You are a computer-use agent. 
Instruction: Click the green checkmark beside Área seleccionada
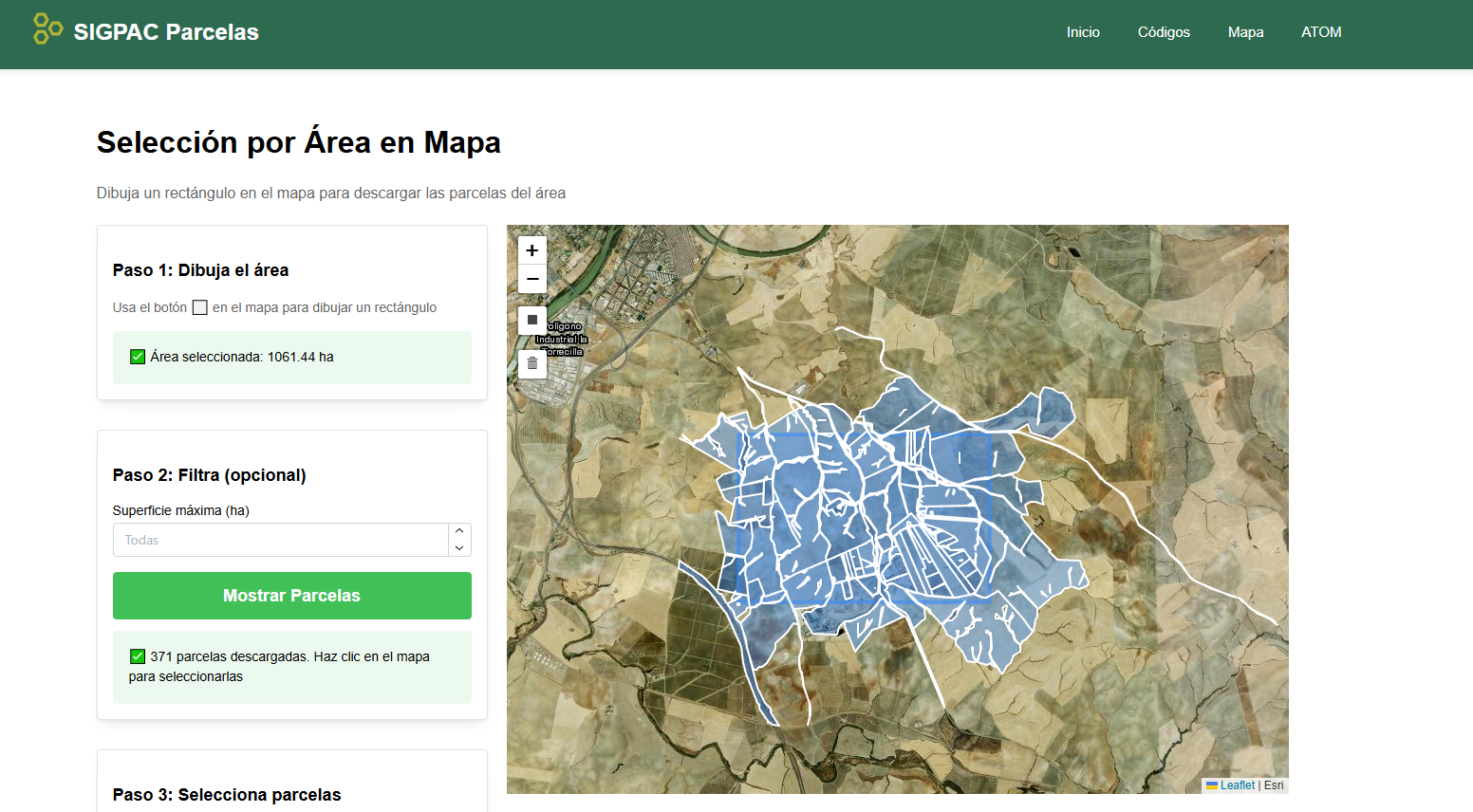coord(137,357)
